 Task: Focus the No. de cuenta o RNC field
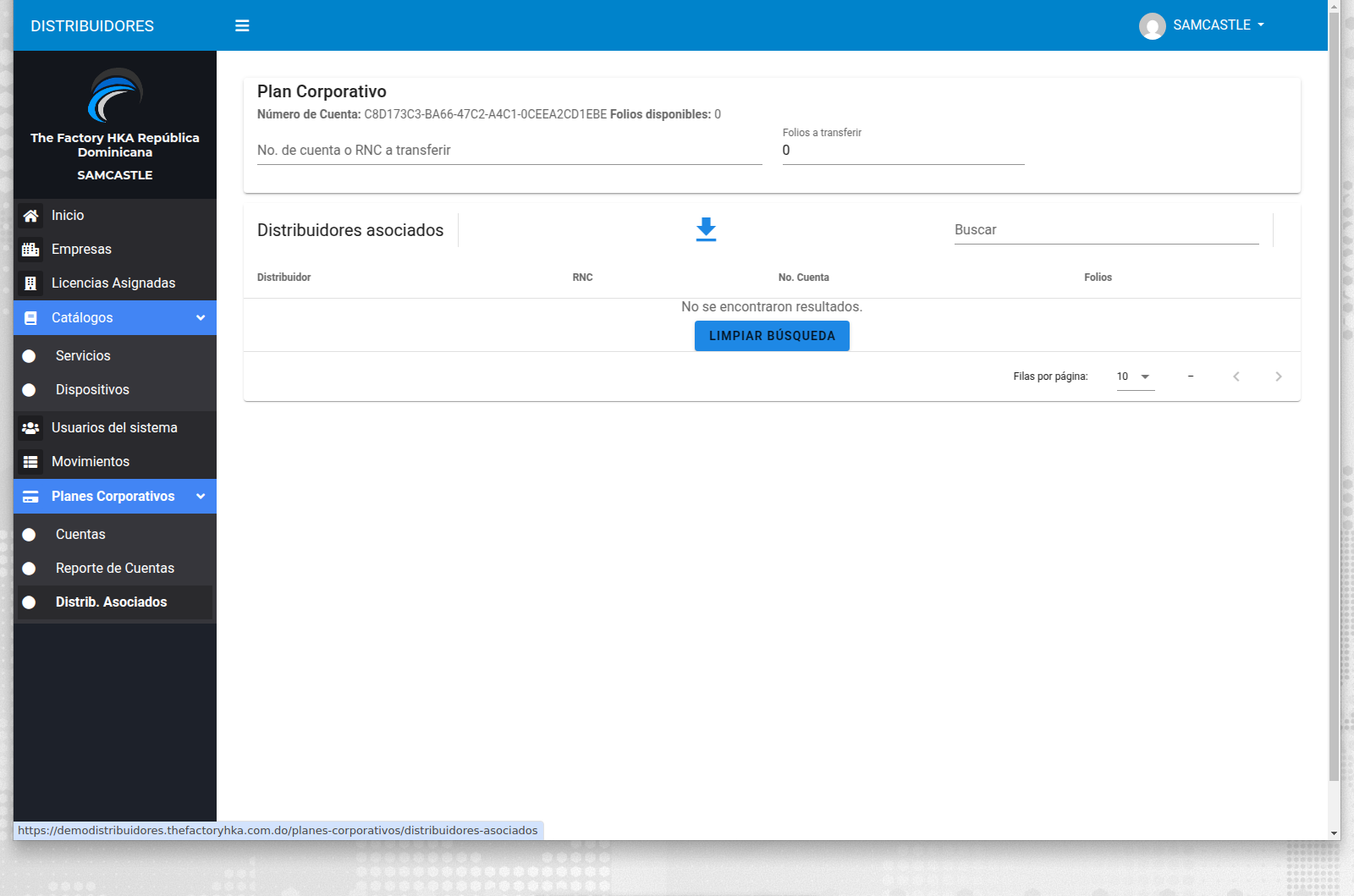pos(509,151)
